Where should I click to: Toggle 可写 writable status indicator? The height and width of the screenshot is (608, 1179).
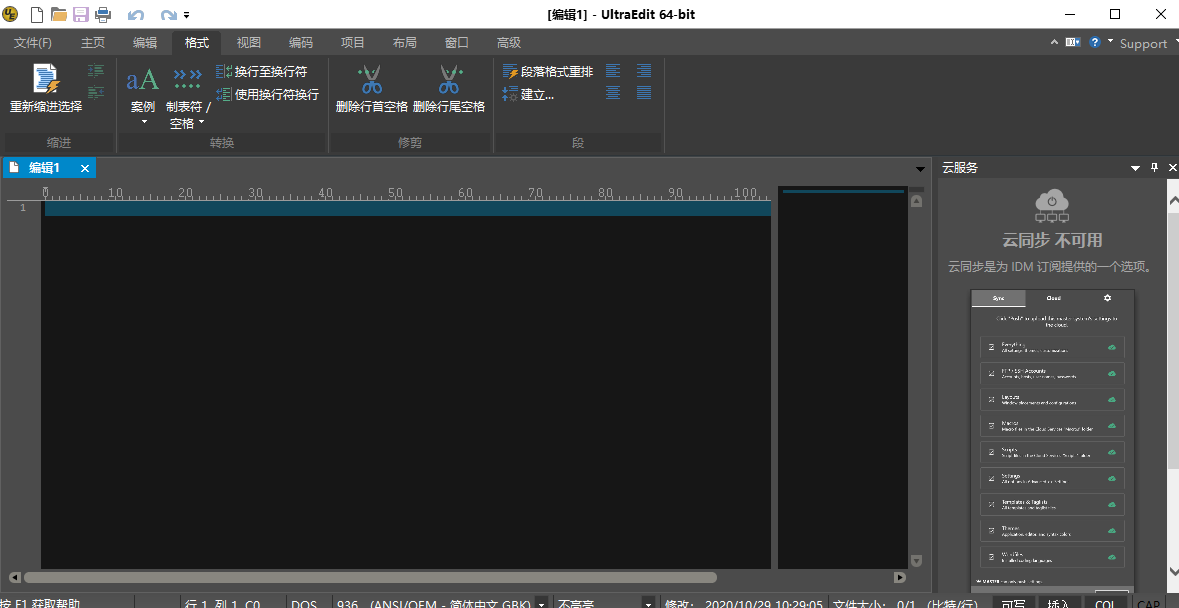tap(1013, 603)
